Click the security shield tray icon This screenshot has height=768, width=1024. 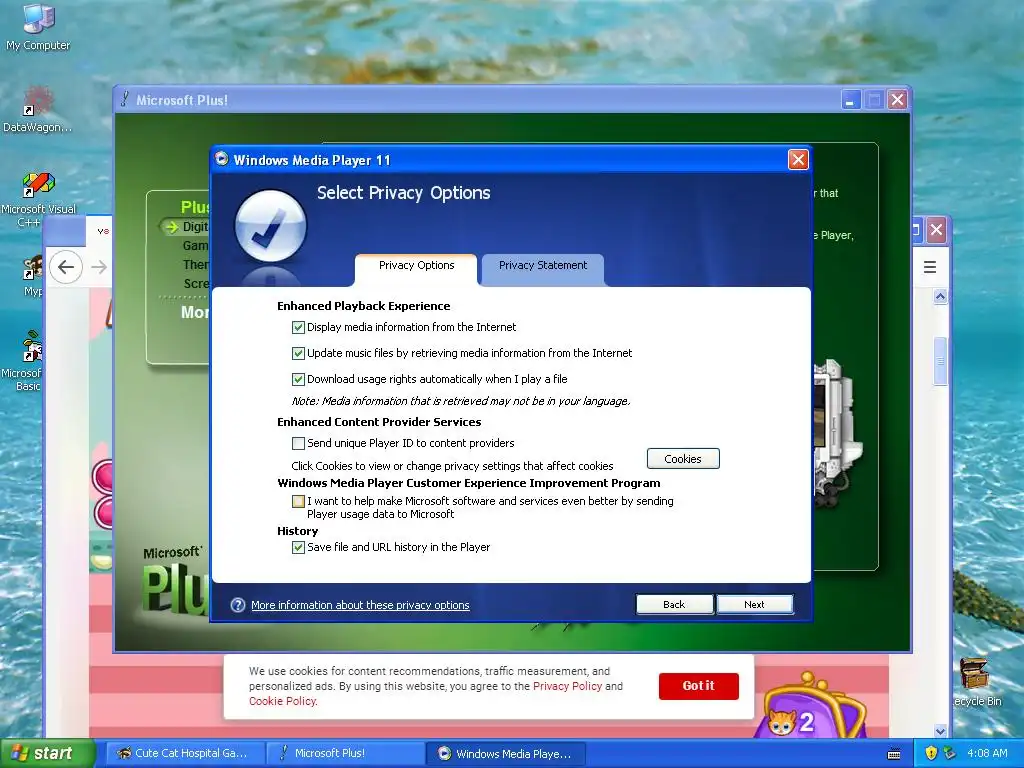931,753
